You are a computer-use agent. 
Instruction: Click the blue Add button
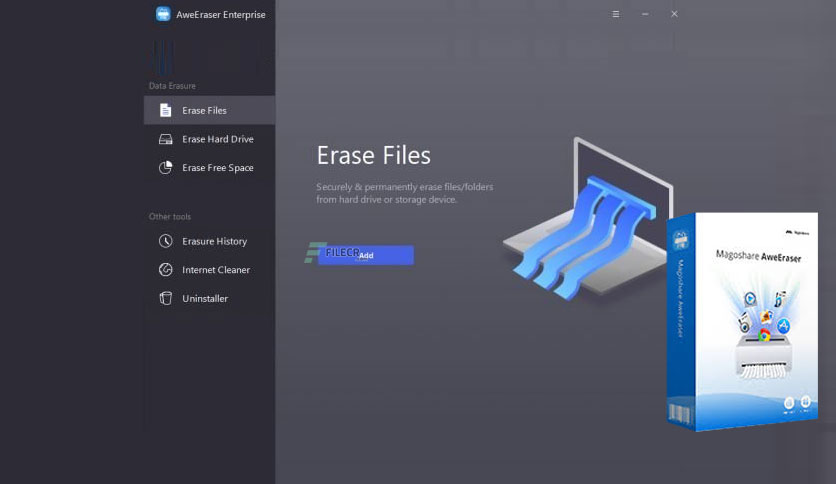point(366,255)
